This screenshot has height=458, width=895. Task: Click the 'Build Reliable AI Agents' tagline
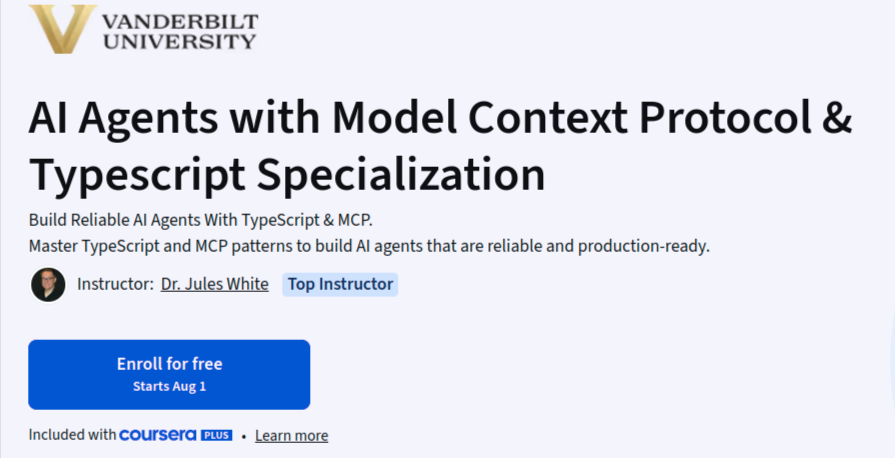point(201,220)
